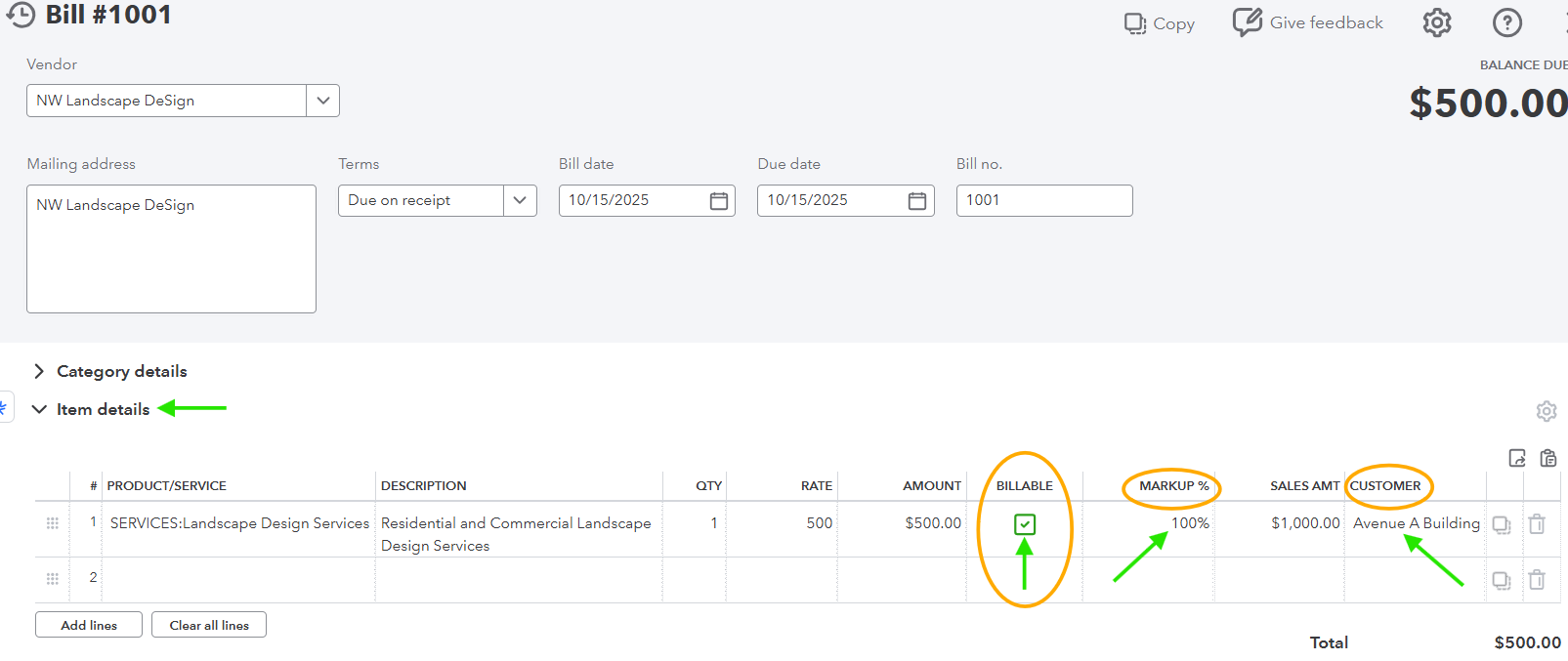This screenshot has height=661, width=1568.
Task: Delete line 1 with trash icon
Action: click(x=1537, y=524)
